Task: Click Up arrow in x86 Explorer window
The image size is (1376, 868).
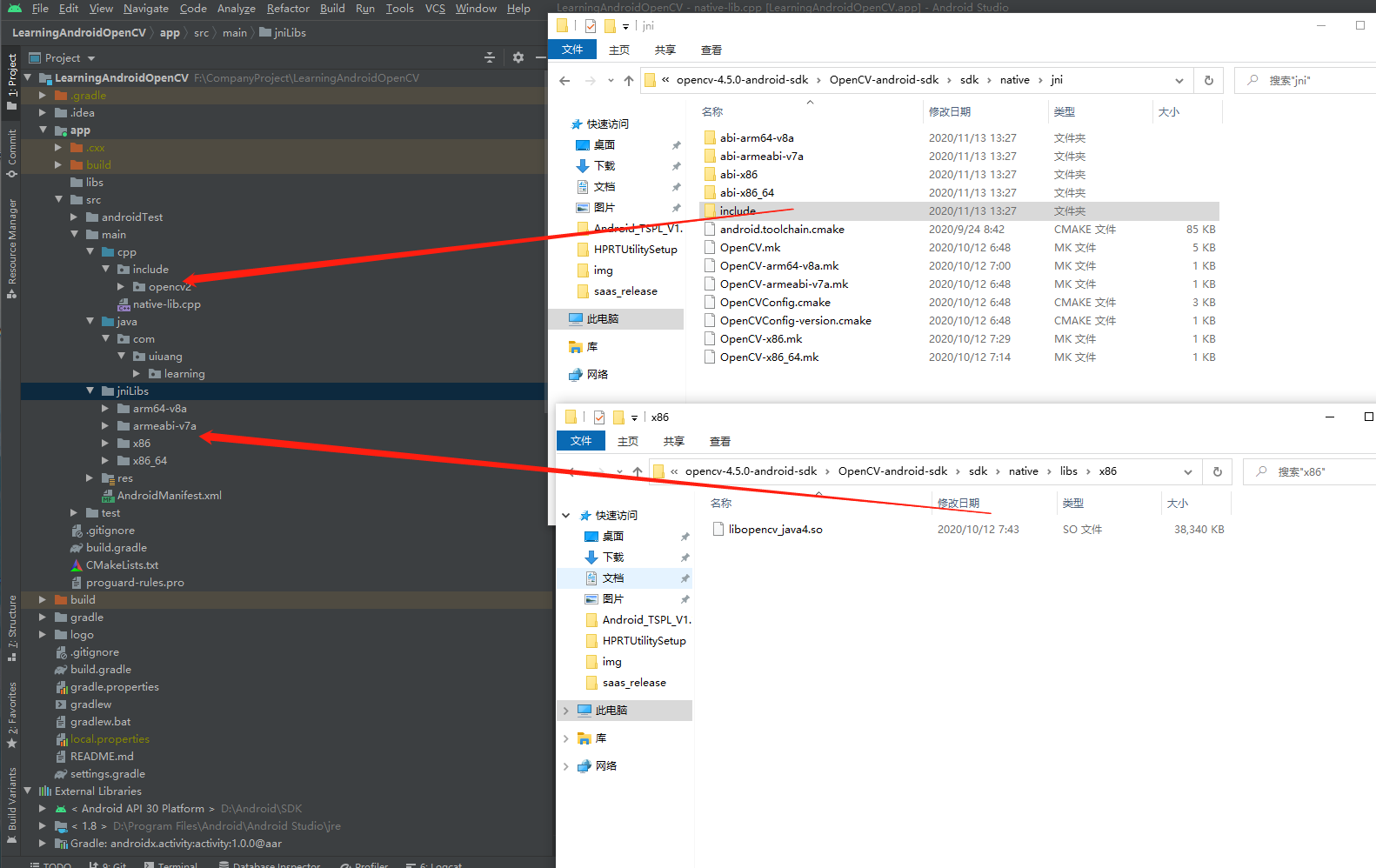Action: [x=638, y=472]
